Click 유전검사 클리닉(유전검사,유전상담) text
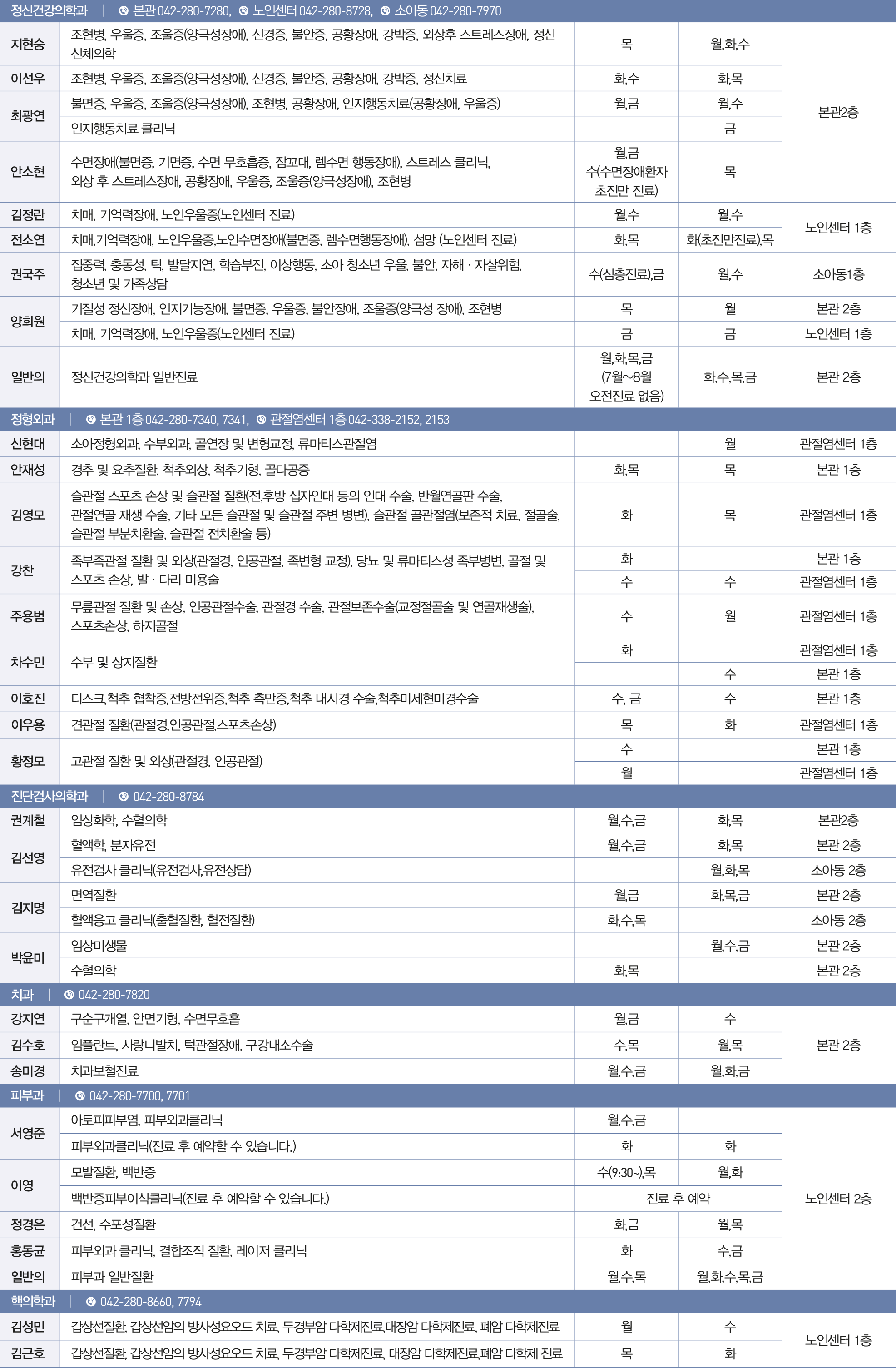 161,870
